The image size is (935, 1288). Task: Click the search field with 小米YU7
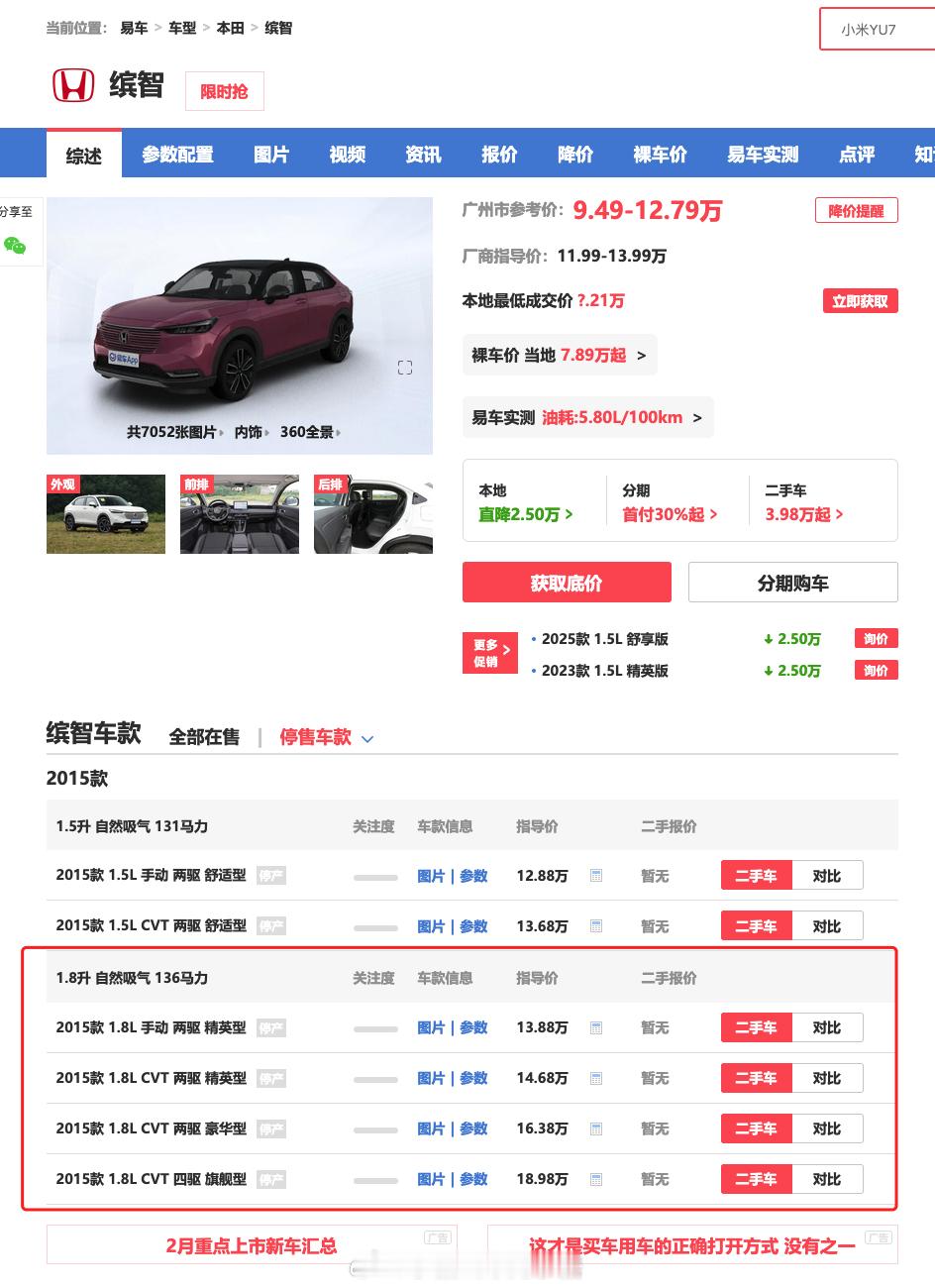[x=878, y=30]
